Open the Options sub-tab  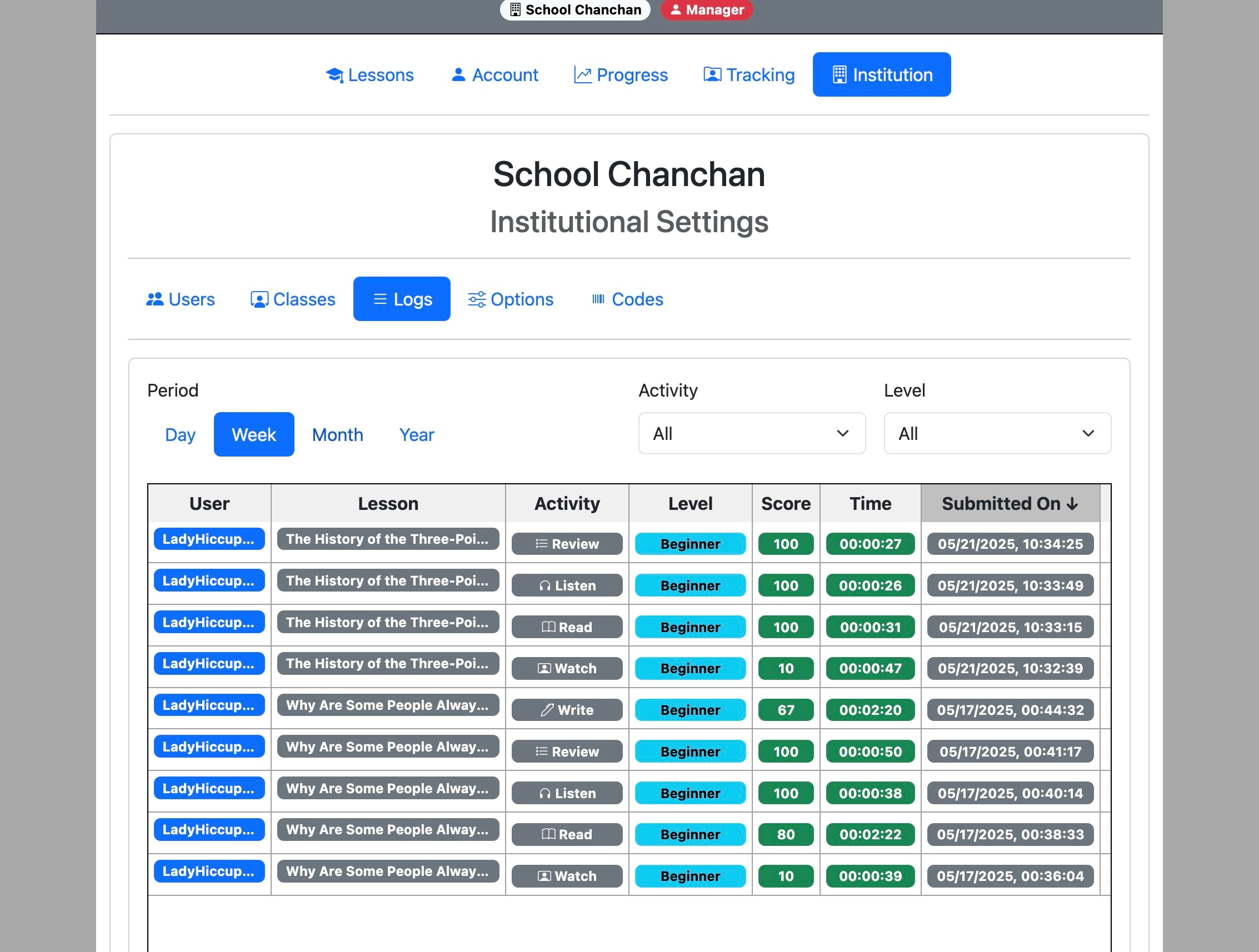[511, 299]
